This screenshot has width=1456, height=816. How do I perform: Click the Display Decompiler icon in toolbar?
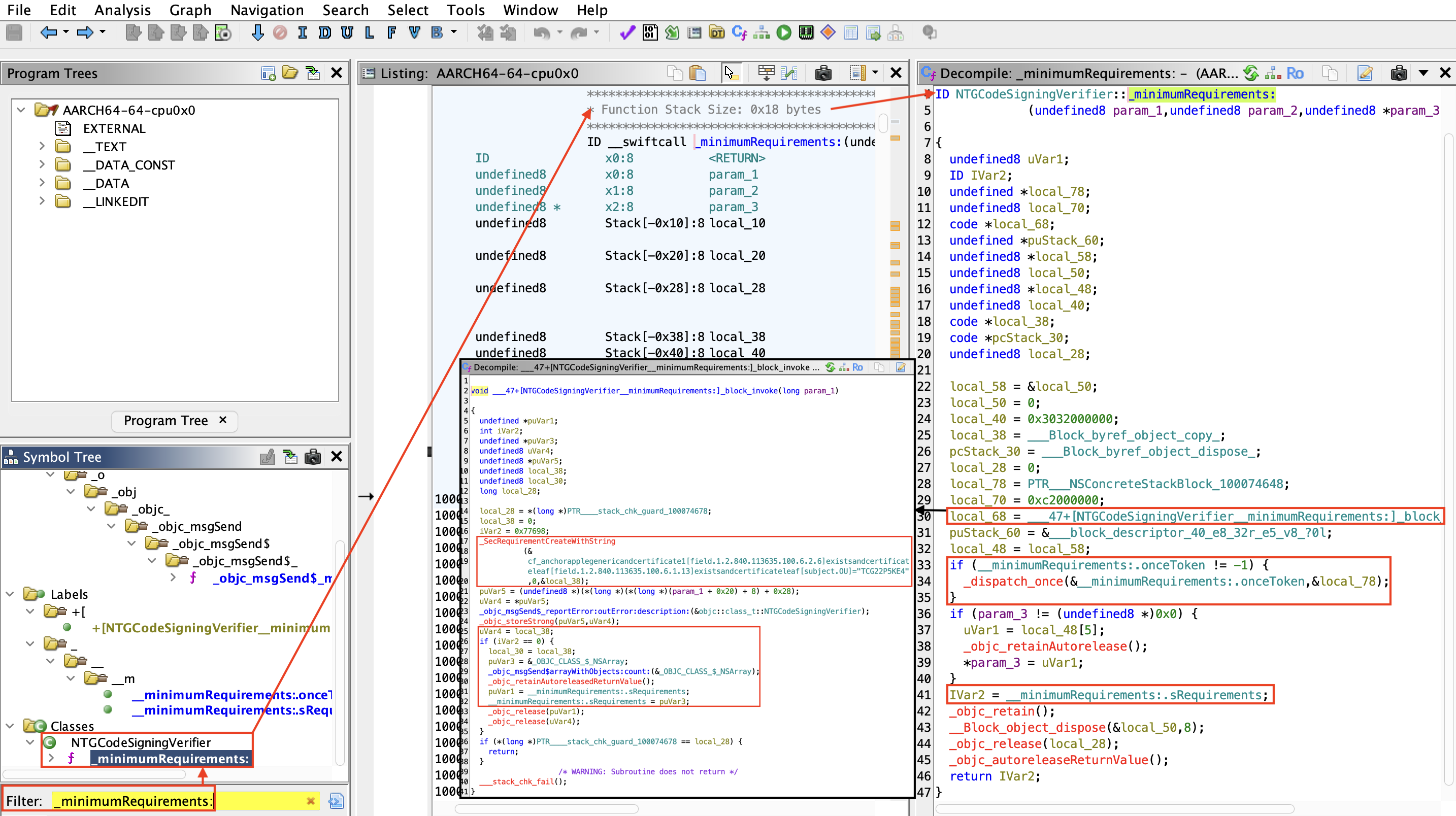[x=739, y=33]
